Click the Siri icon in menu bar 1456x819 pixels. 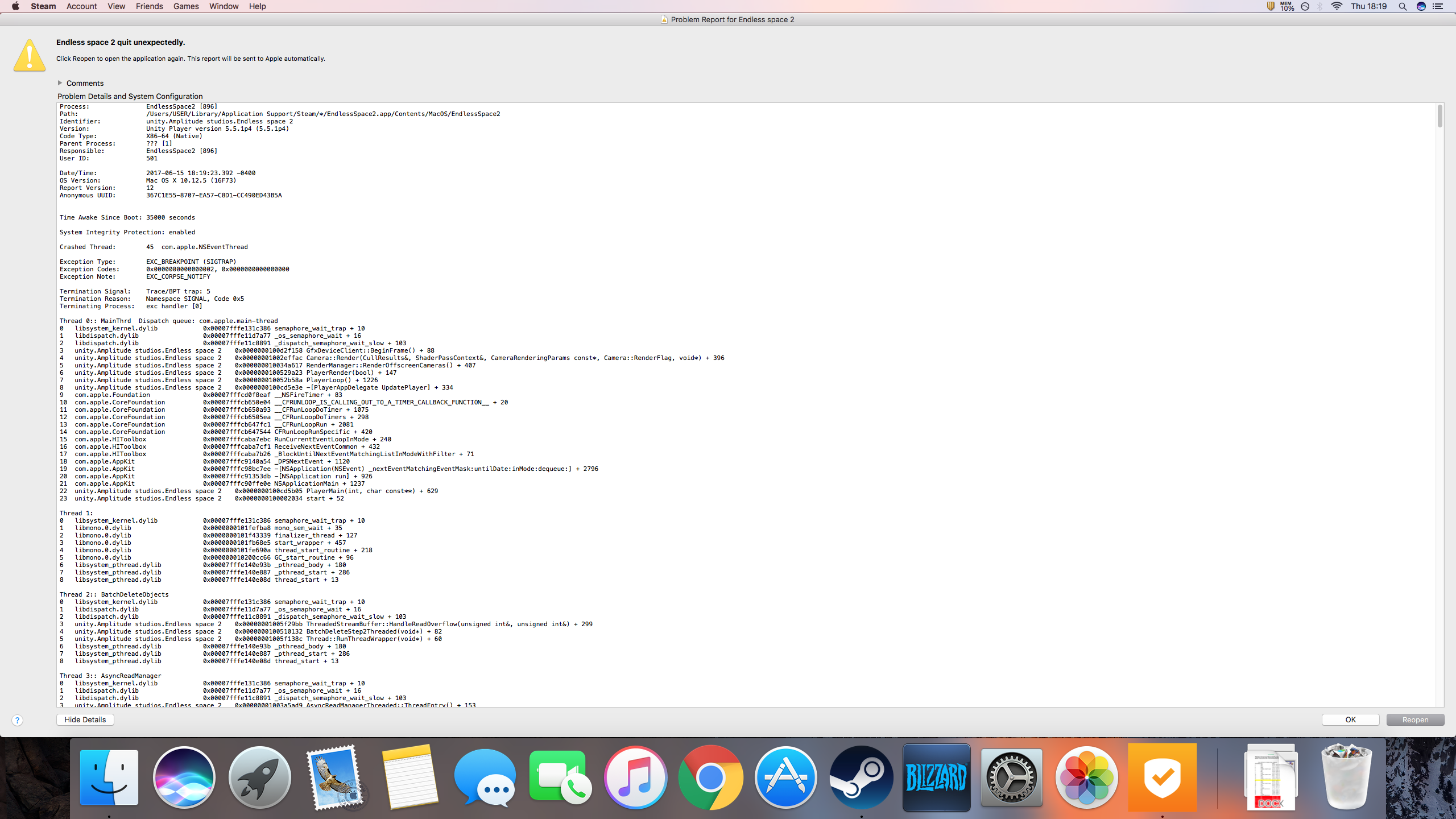pos(1421,6)
